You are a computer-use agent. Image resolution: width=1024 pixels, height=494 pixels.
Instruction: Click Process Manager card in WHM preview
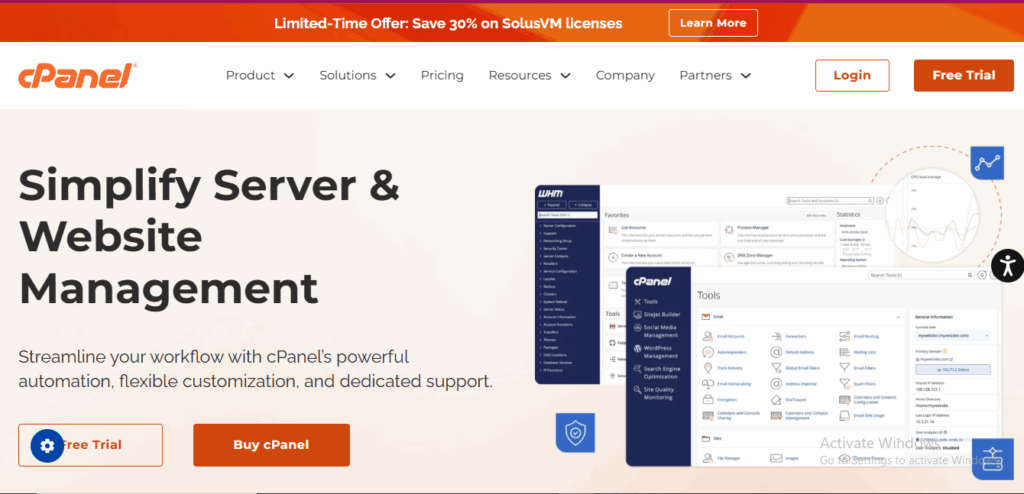click(775, 232)
